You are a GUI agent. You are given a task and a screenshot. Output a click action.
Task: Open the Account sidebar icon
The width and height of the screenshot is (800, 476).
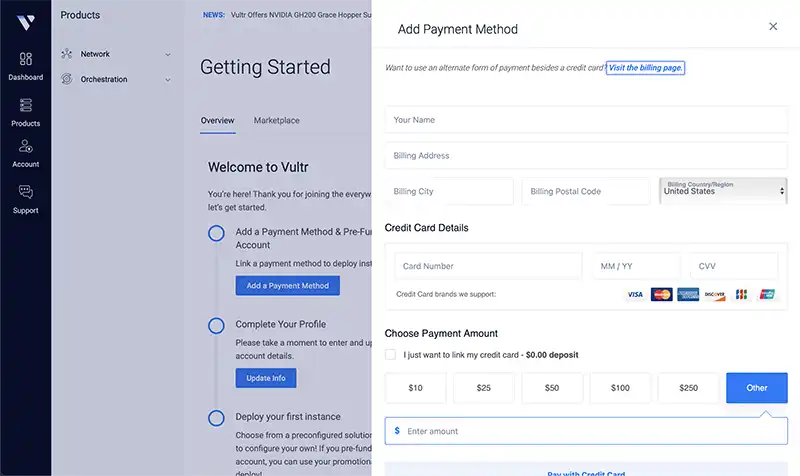[26, 146]
